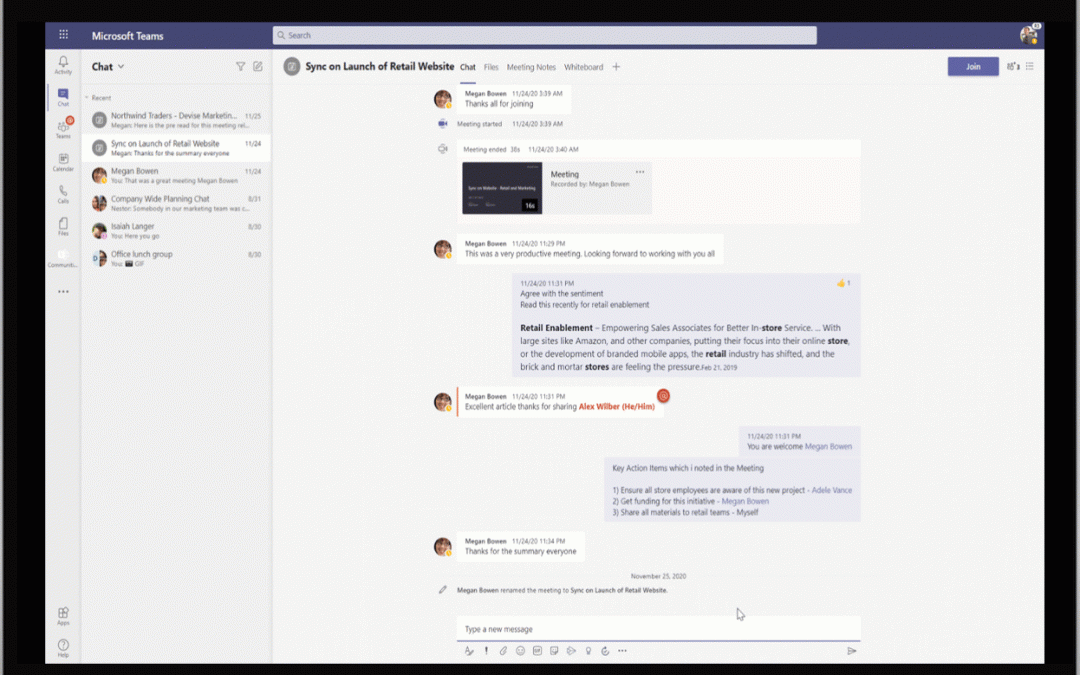Viewport: 1080px width, 675px height.
Task: Send the message with arrow icon
Action: (x=851, y=650)
